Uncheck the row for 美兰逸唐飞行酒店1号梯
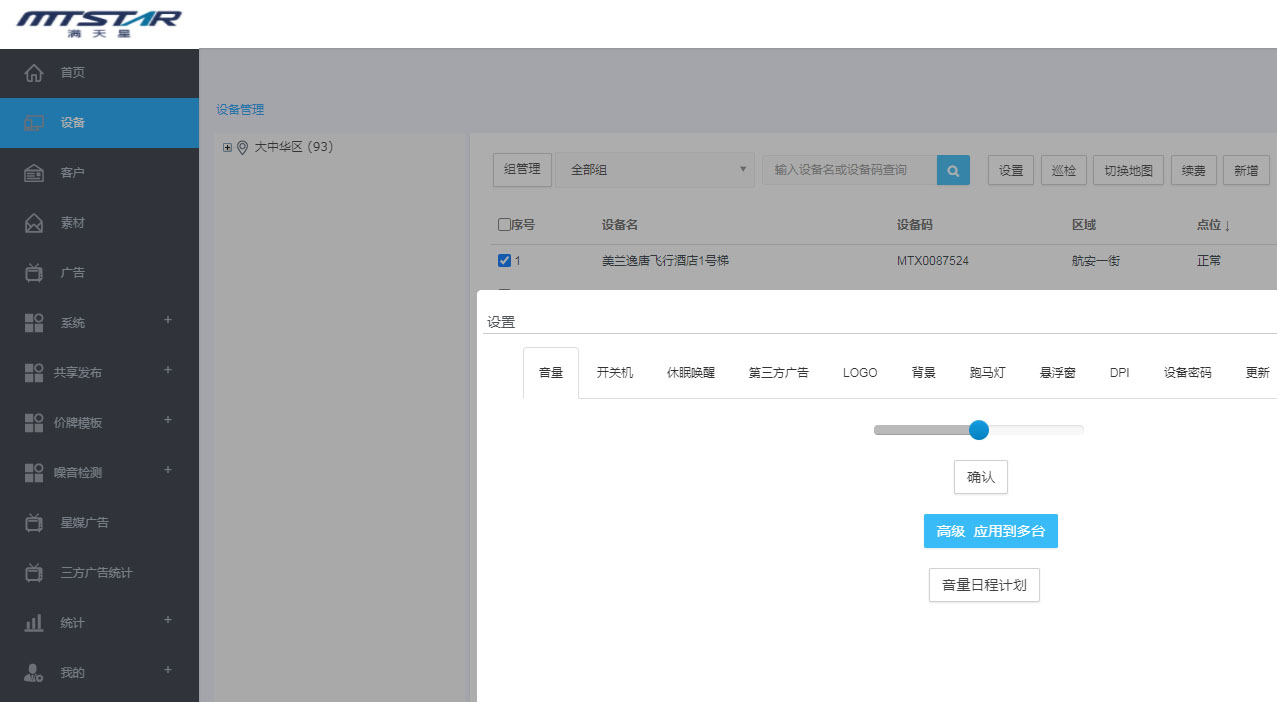Screen dimensions: 1277x702 coord(505,260)
